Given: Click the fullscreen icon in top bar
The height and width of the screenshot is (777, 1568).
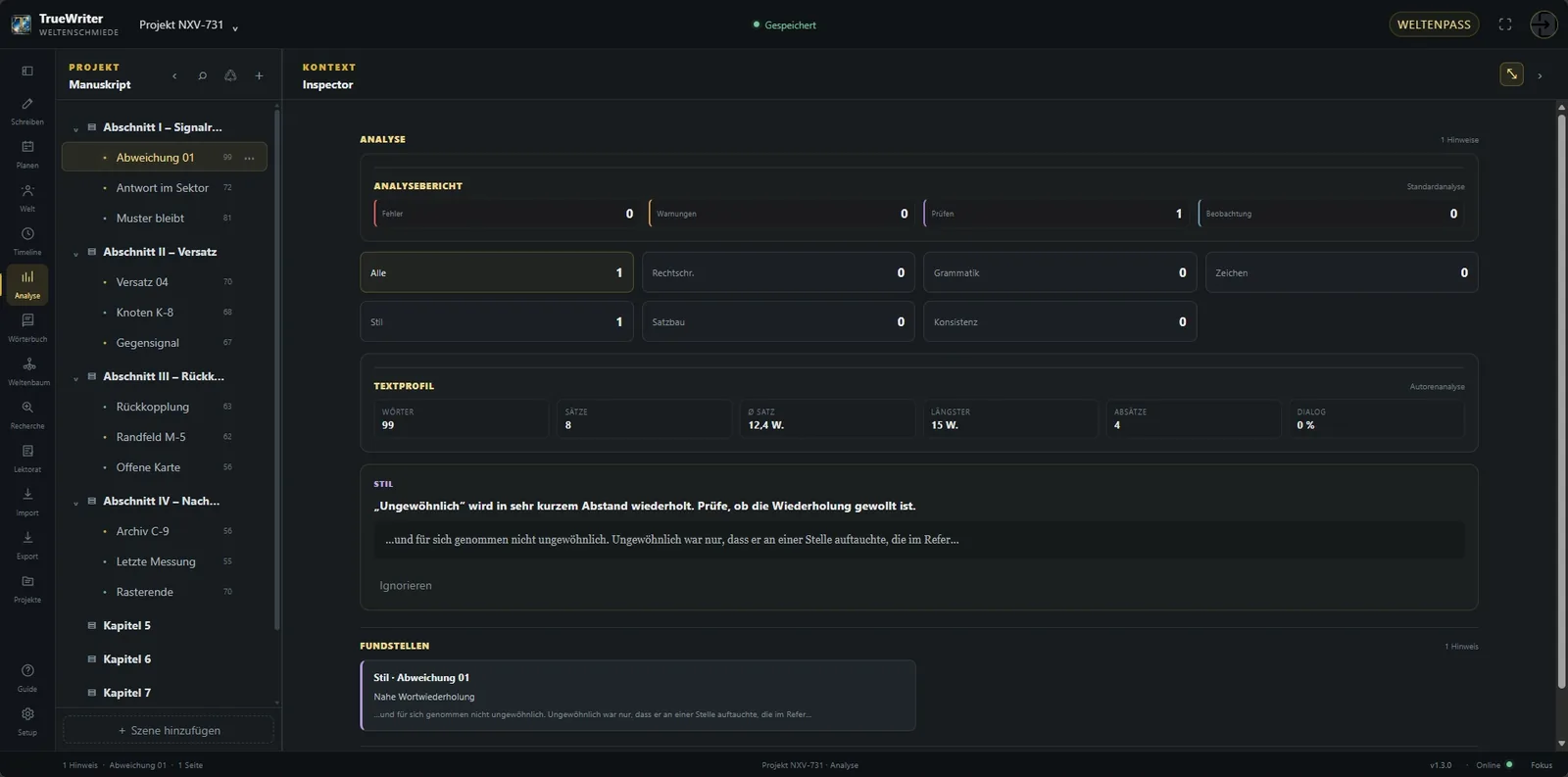Looking at the screenshot, I should 1505,24.
